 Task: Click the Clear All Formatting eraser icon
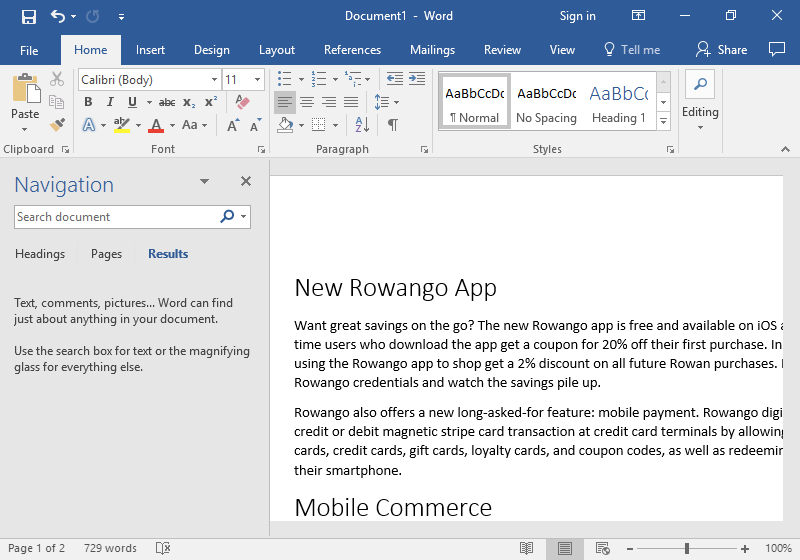pyautogui.click(x=241, y=102)
